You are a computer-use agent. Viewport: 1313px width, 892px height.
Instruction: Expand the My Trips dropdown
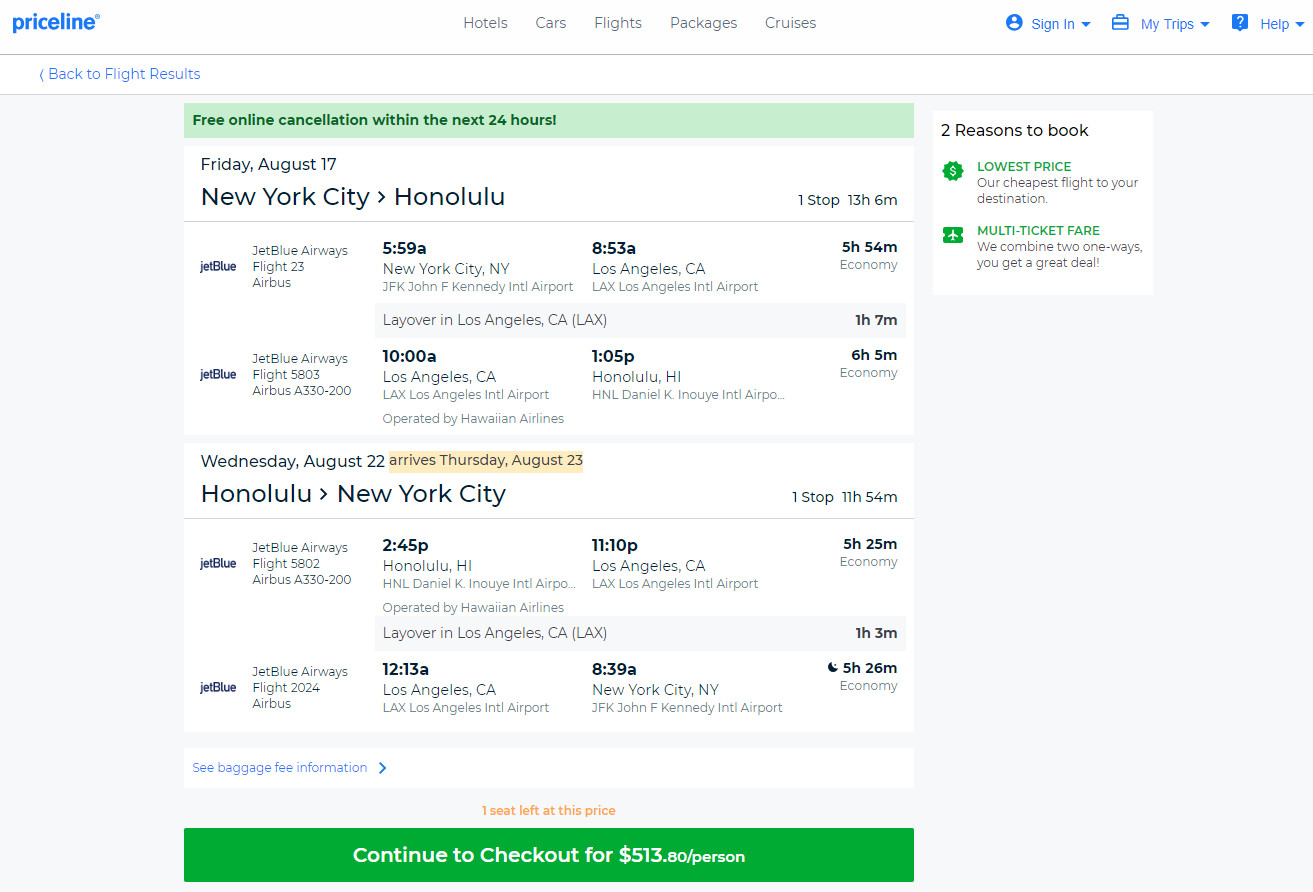coord(1174,24)
